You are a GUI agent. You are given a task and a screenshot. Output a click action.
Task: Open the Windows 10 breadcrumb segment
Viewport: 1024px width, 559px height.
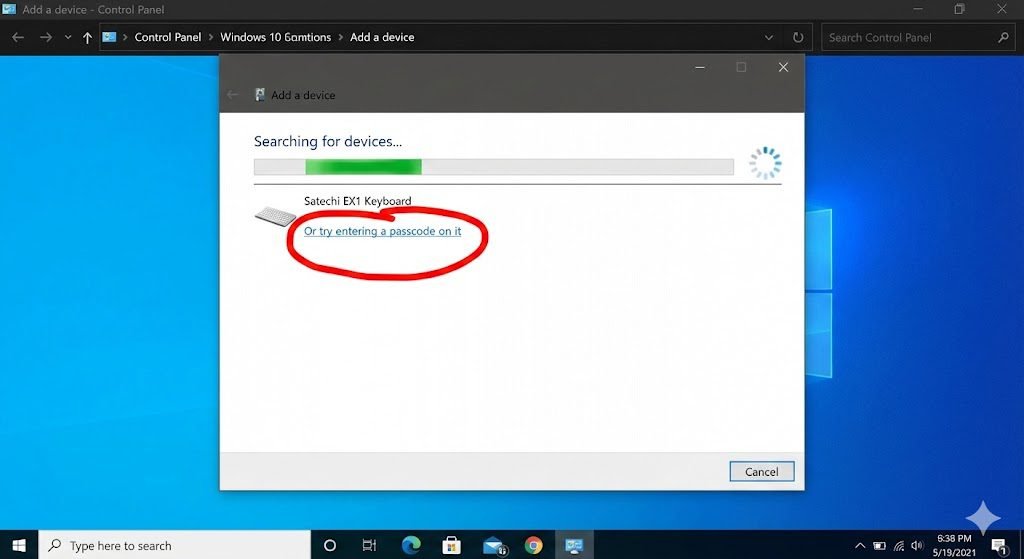click(276, 37)
